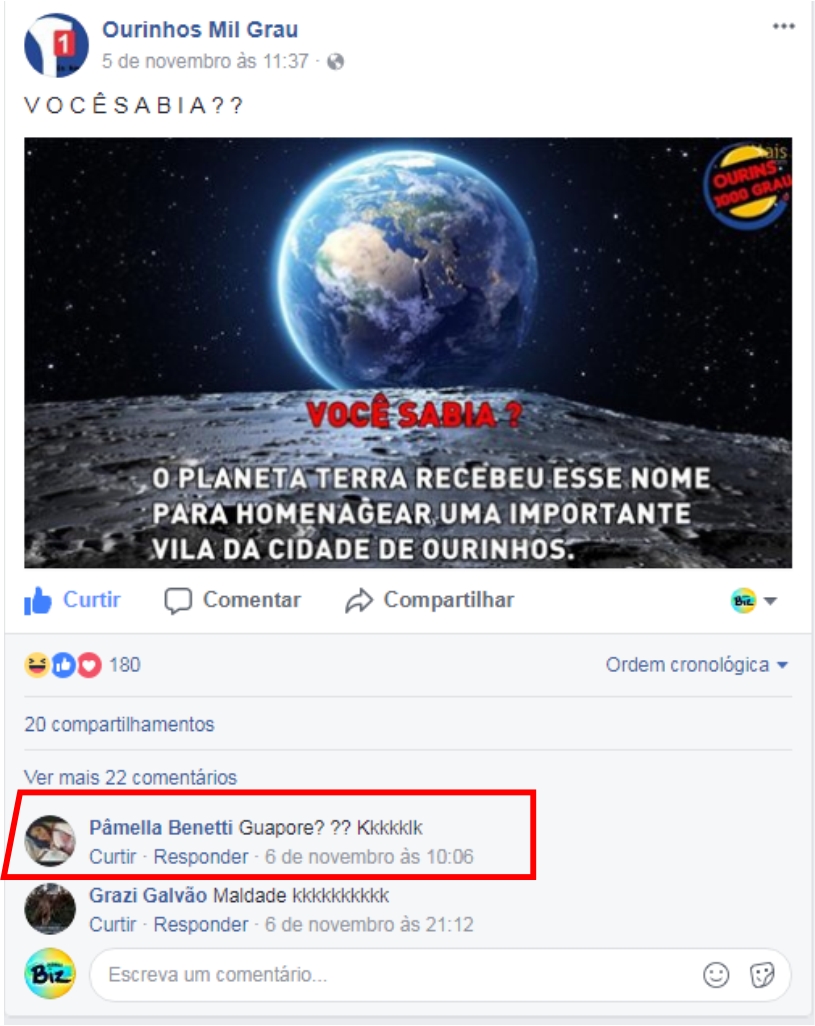Open the Ourinhos Mil Grau page name link
Screen dimensions: 815x1026
point(200,29)
